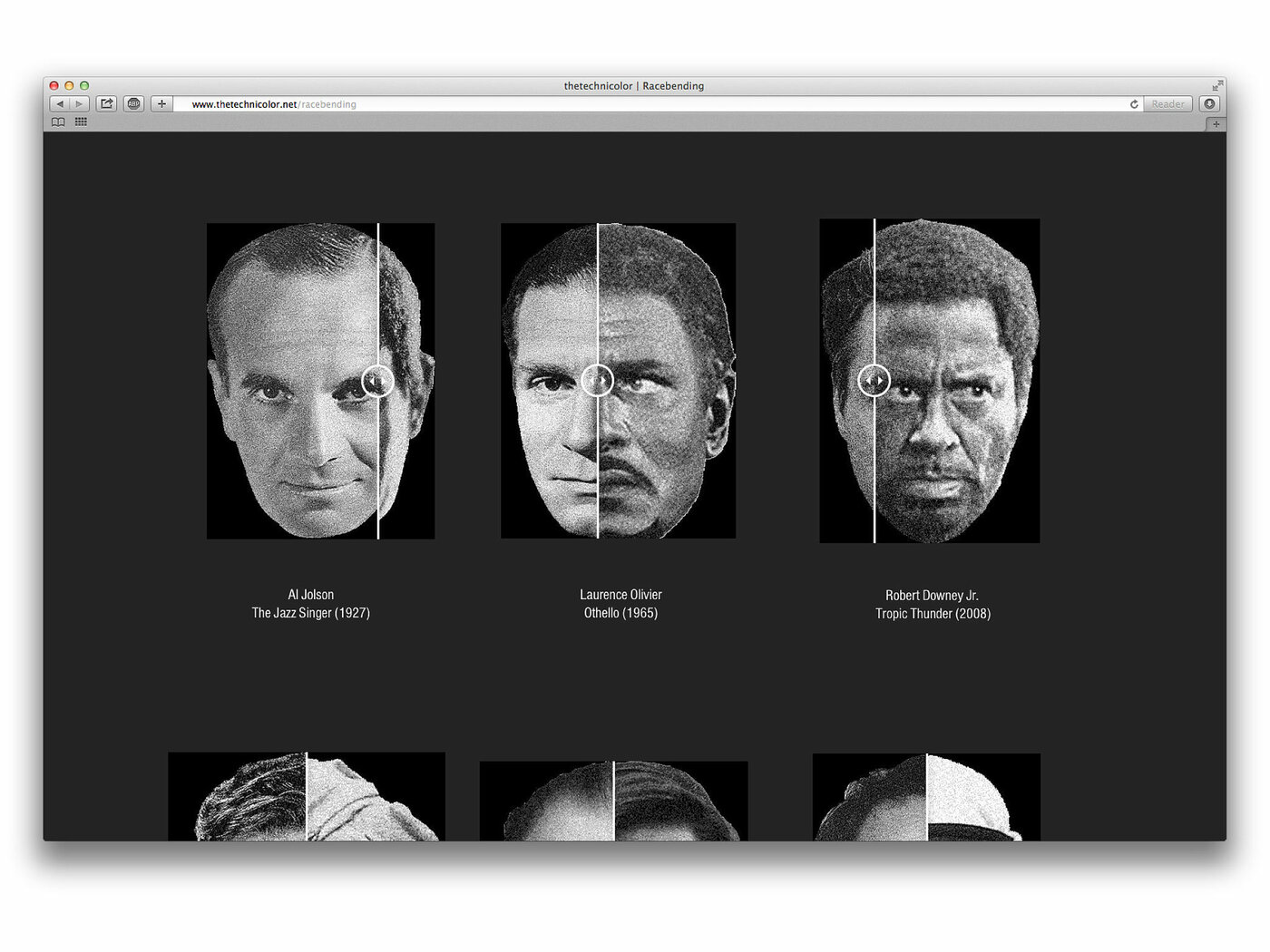Click 'Tropic Thunder (2008)' caption
The width and height of the screenshot is (1270, 952).
click(933, 614)
